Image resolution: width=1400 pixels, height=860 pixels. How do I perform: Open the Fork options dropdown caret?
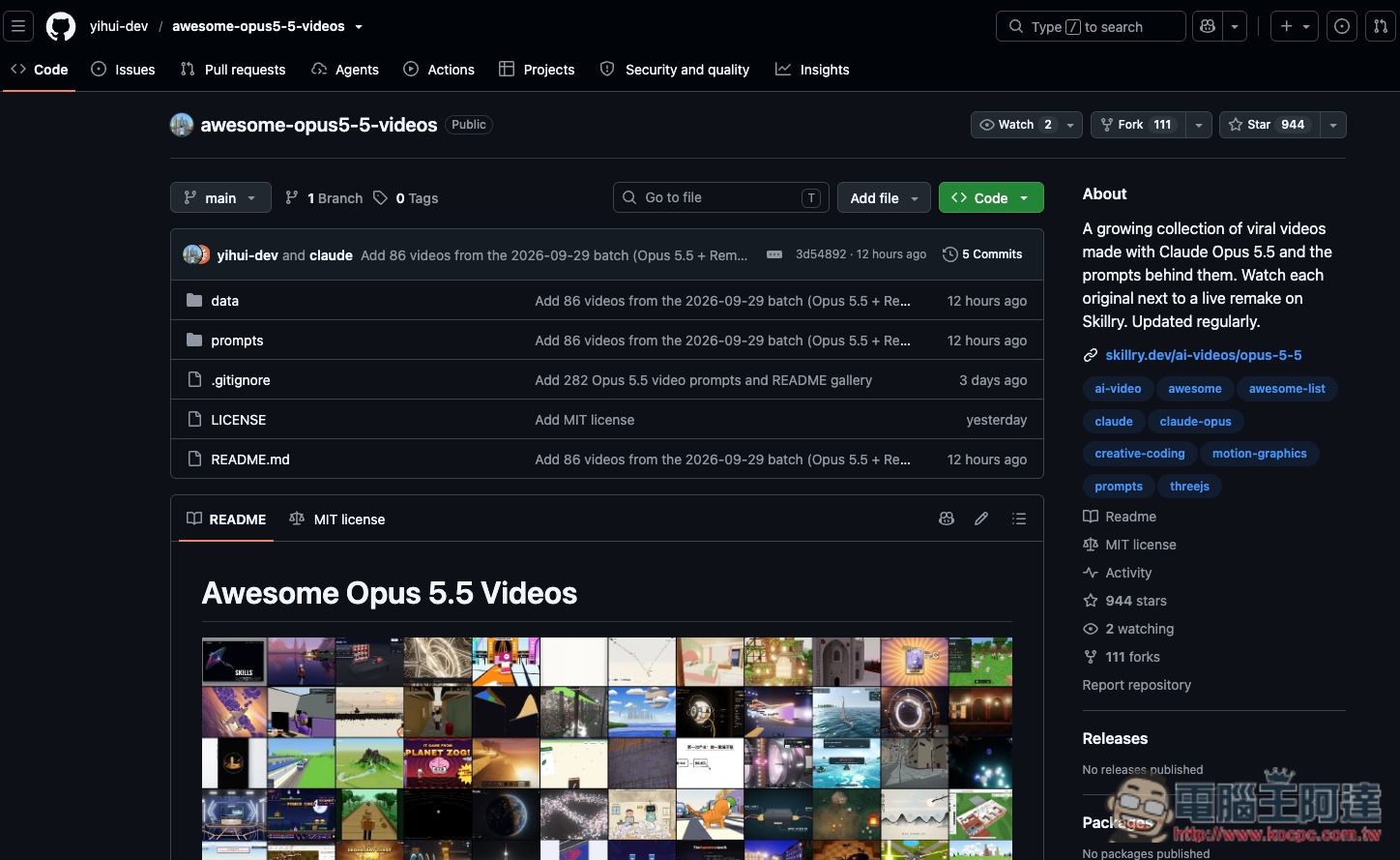(1199, 125)
